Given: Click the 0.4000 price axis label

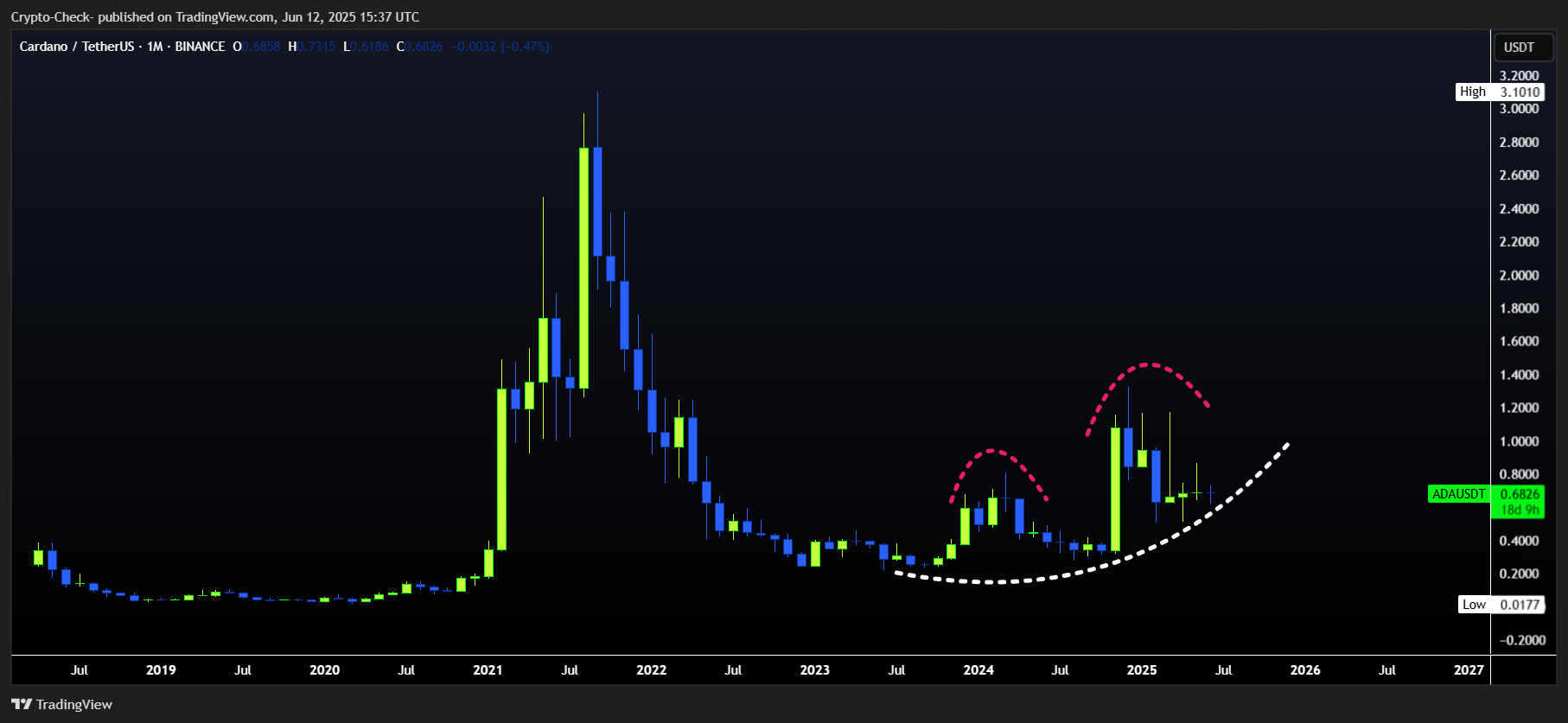Looking at the screenshot, I should 1519,541.
